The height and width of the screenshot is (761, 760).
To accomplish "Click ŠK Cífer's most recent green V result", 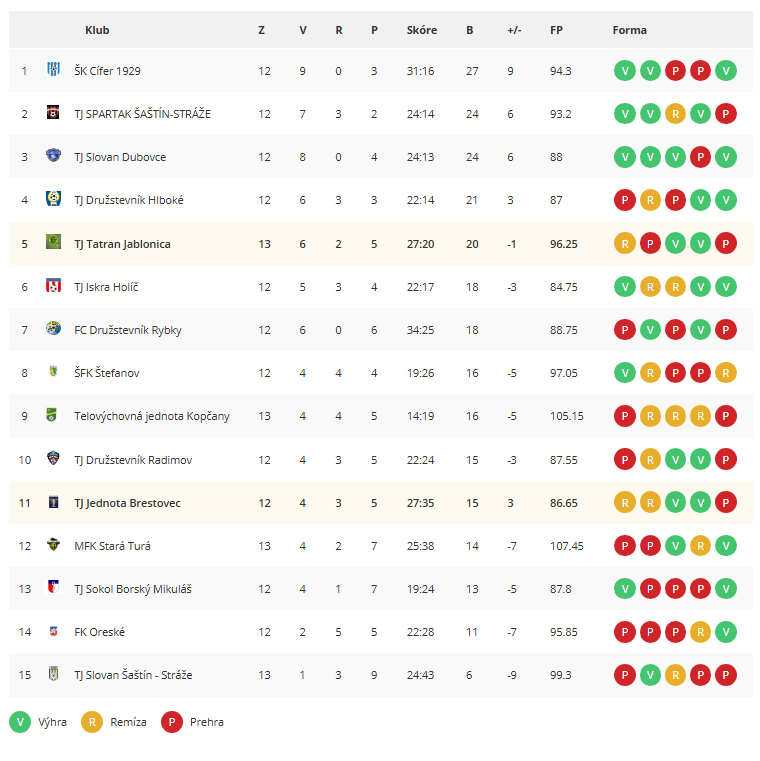I will pyautogui.click(x=726, y=71).
